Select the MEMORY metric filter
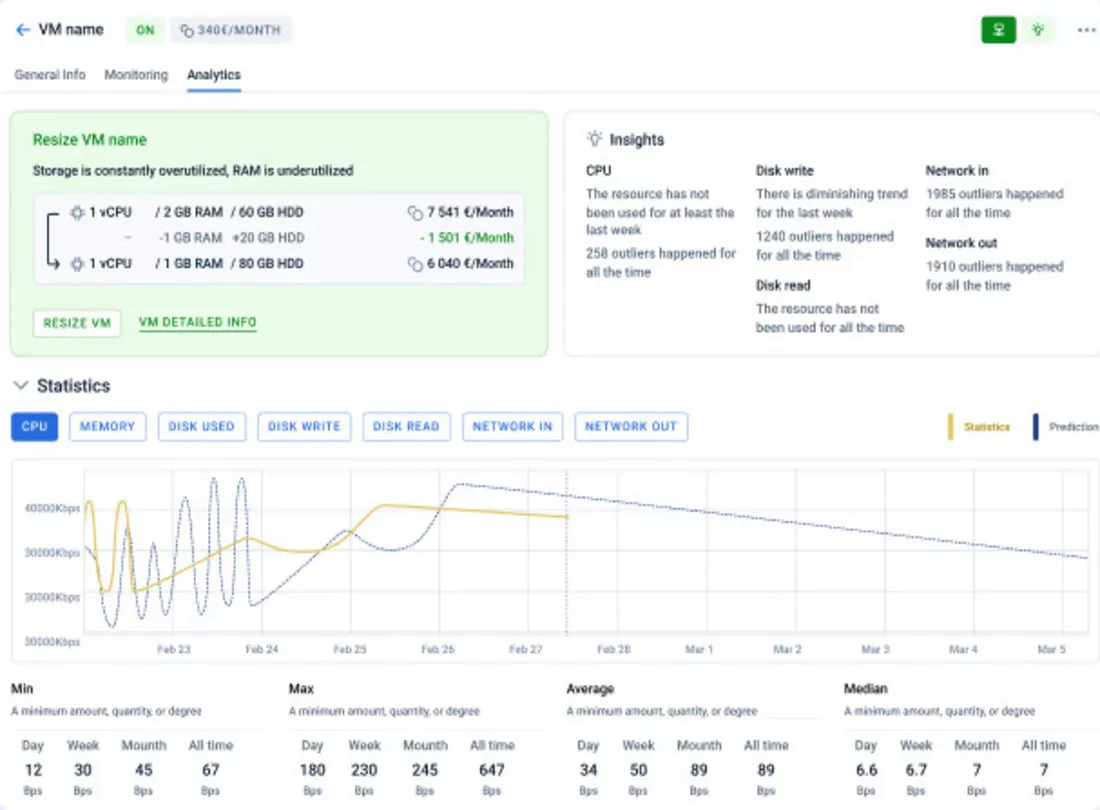Viewport: 1100px width, 810px height. click(x=107, y=427)
